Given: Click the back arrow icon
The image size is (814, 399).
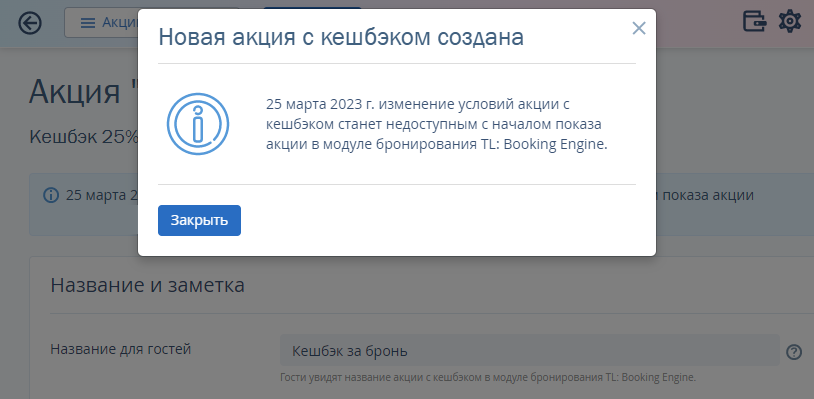Looking at the screenshot, I should coord(30,23).
